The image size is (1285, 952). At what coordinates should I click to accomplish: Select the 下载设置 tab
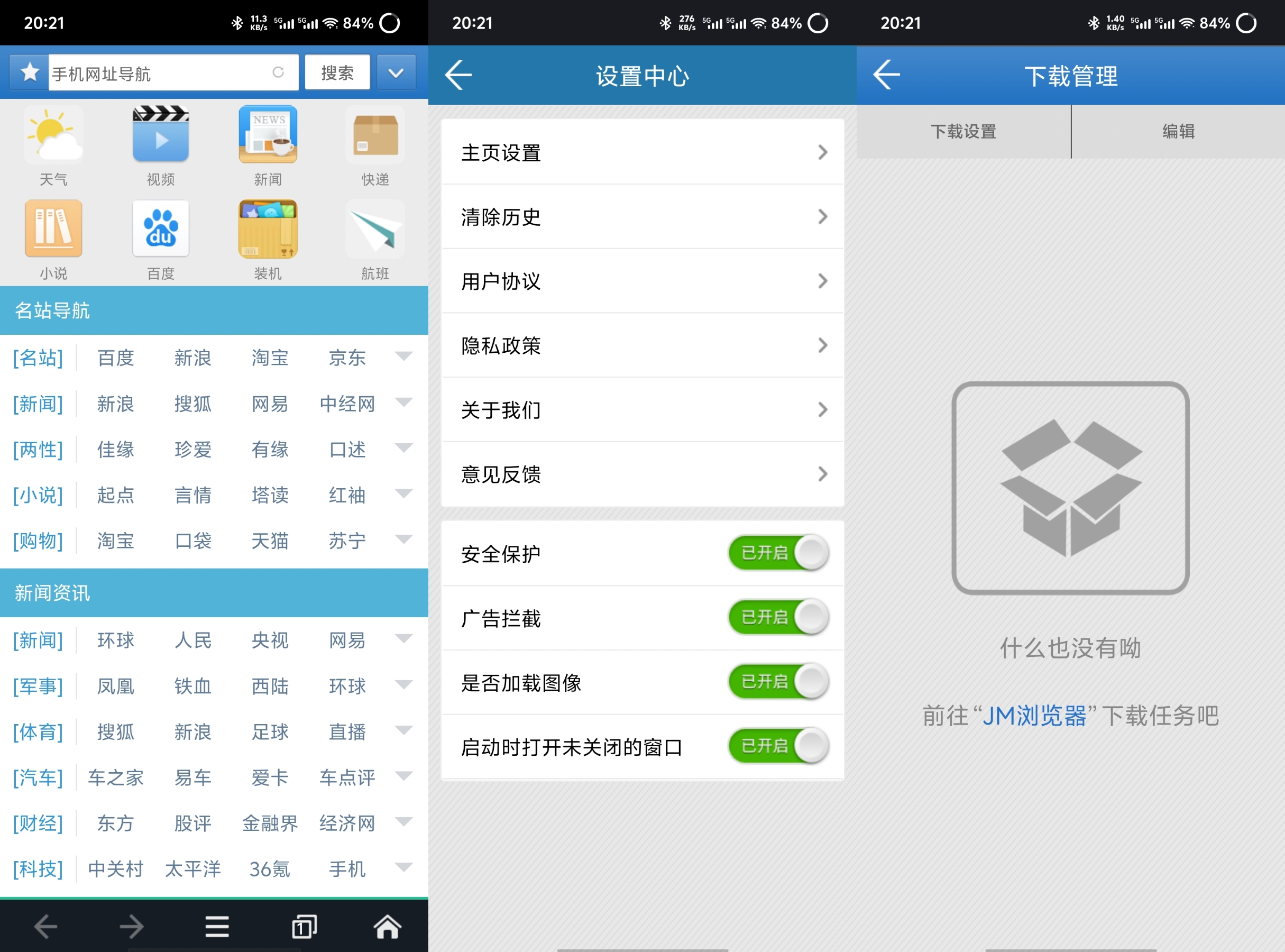tap(962, 132)
